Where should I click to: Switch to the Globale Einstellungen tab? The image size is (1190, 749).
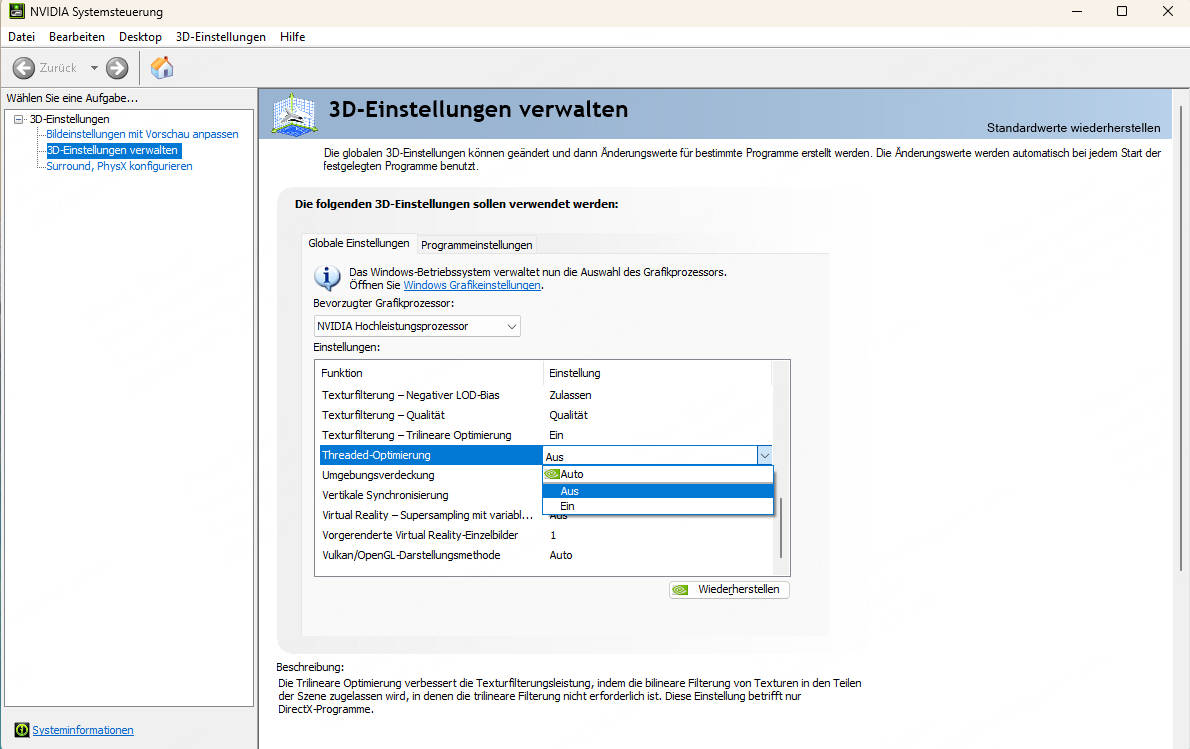[x=359, y=244]
